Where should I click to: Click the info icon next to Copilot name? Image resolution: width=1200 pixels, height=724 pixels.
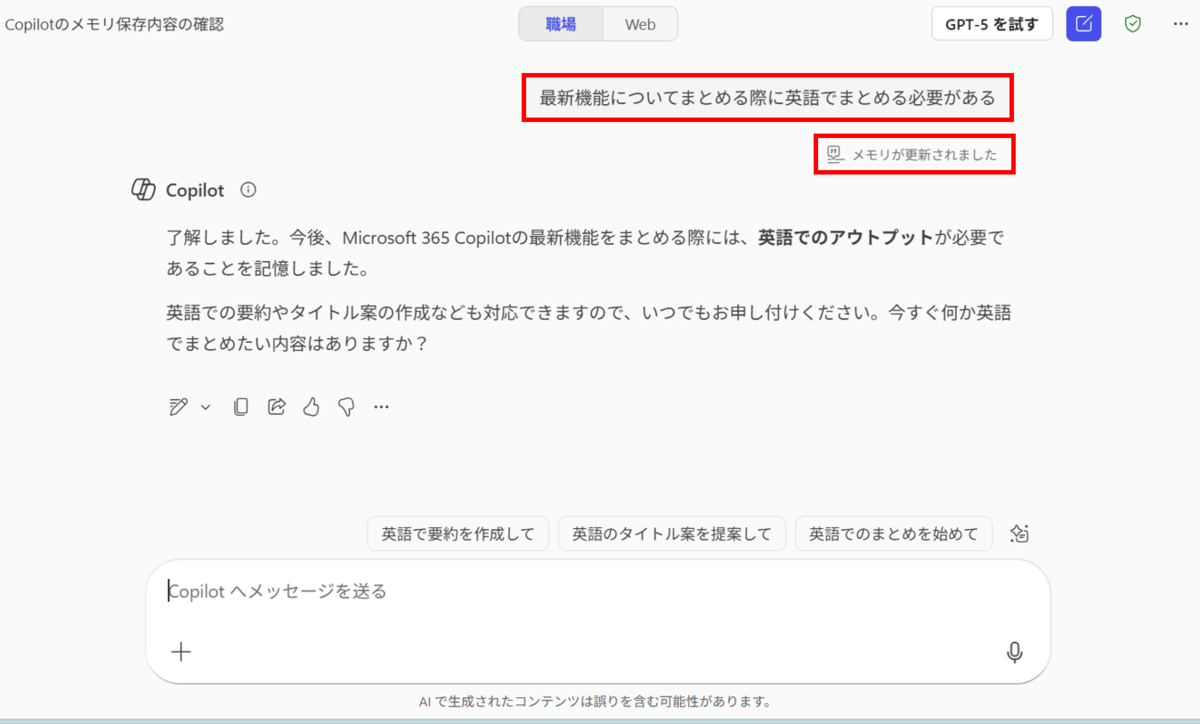tap(249, 190)
